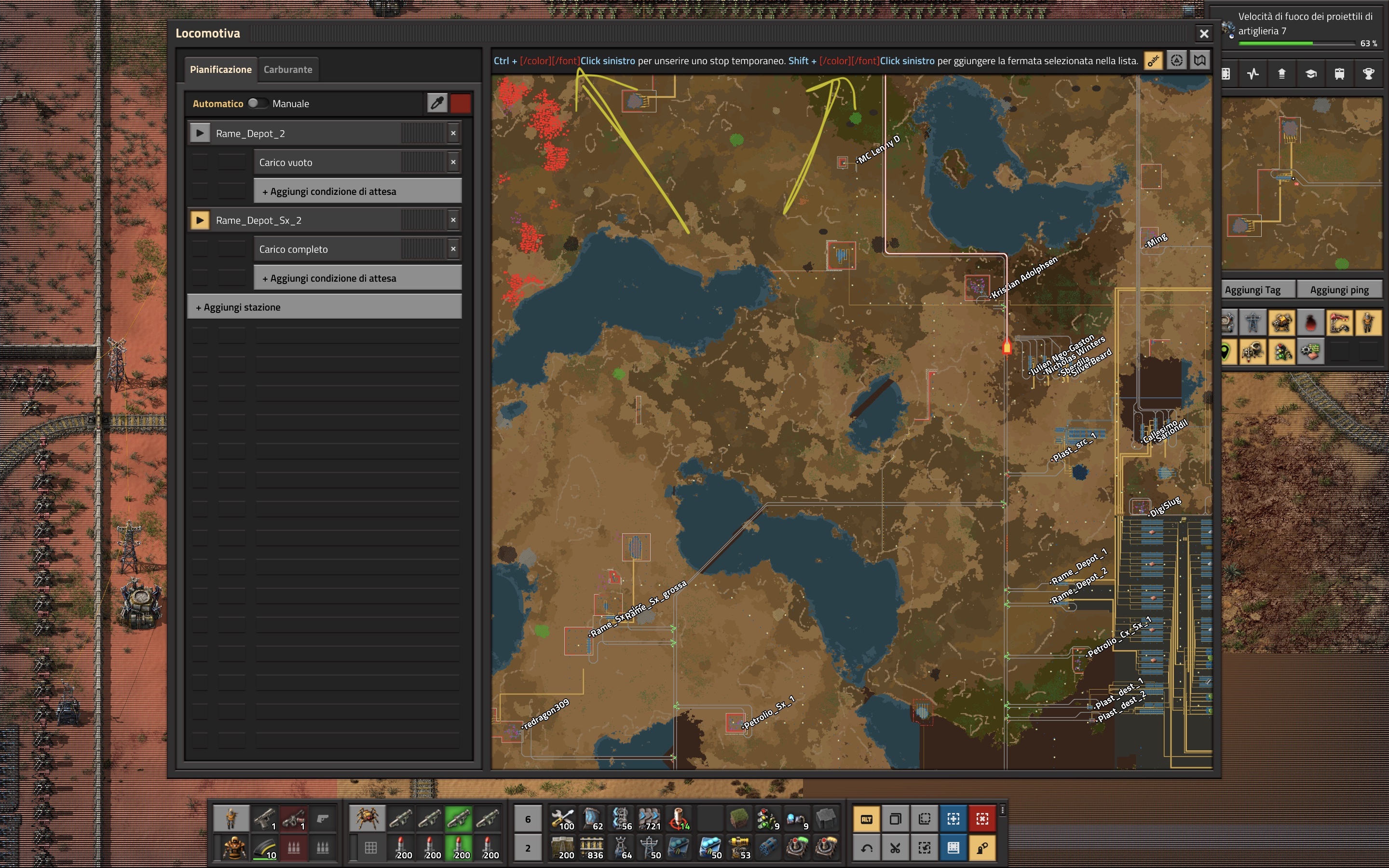Image resolution: width=1389 pixels, height=868 pixels.
Task: Click Aggiungi stazione button
Action: coord(324,307)
